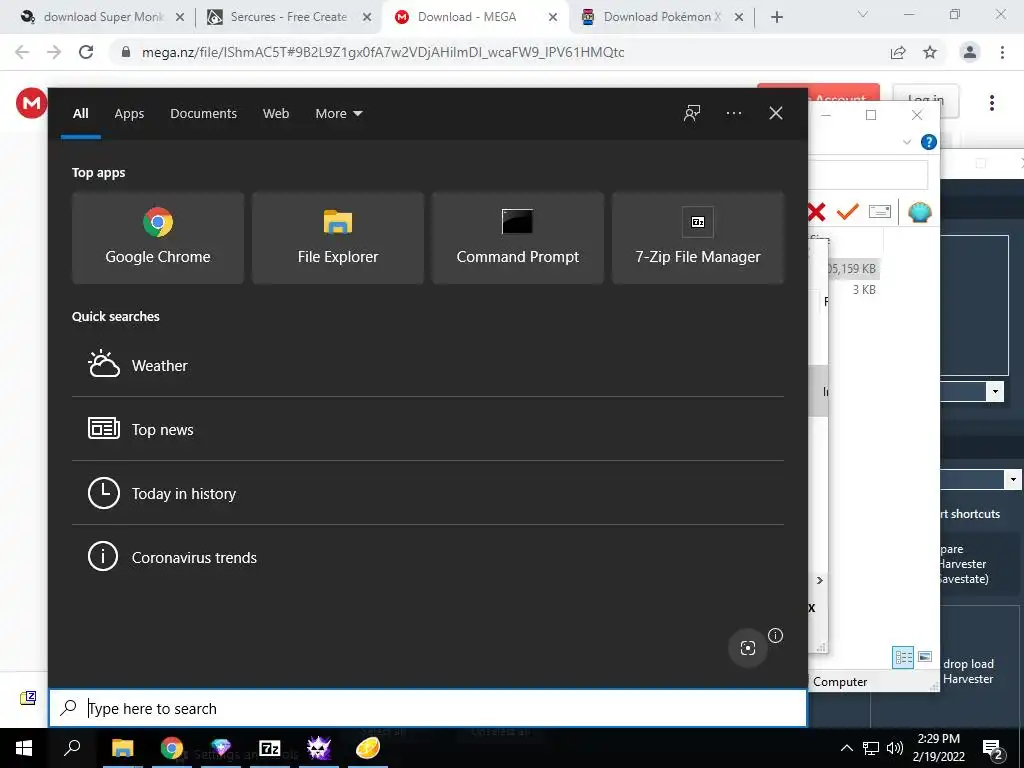
Task: Click the search with screenshot button
Action: 748,648
